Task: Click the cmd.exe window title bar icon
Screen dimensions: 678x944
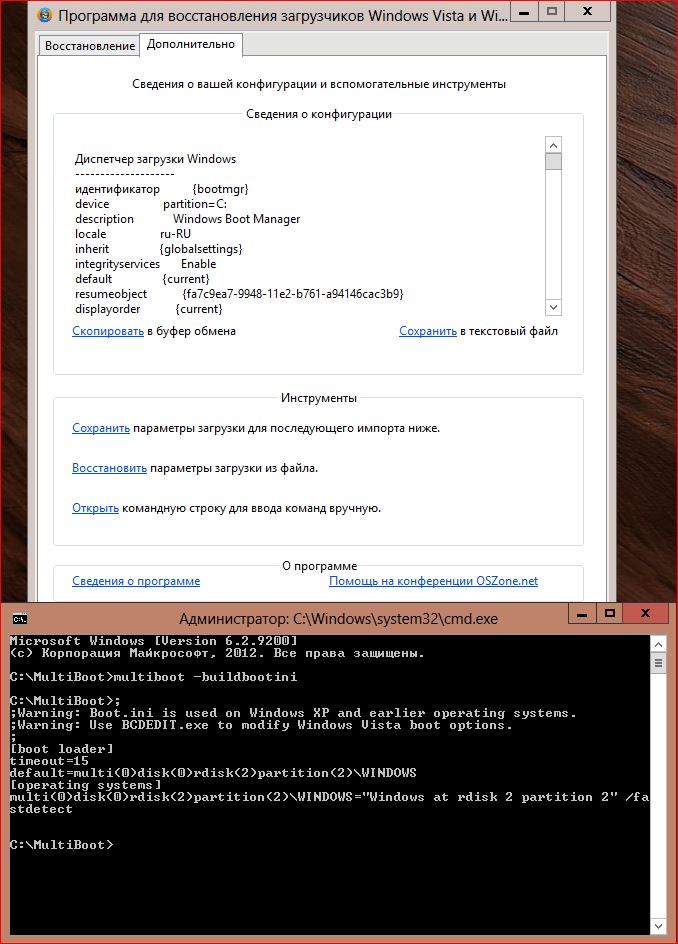Action: (x=20, y=618)
